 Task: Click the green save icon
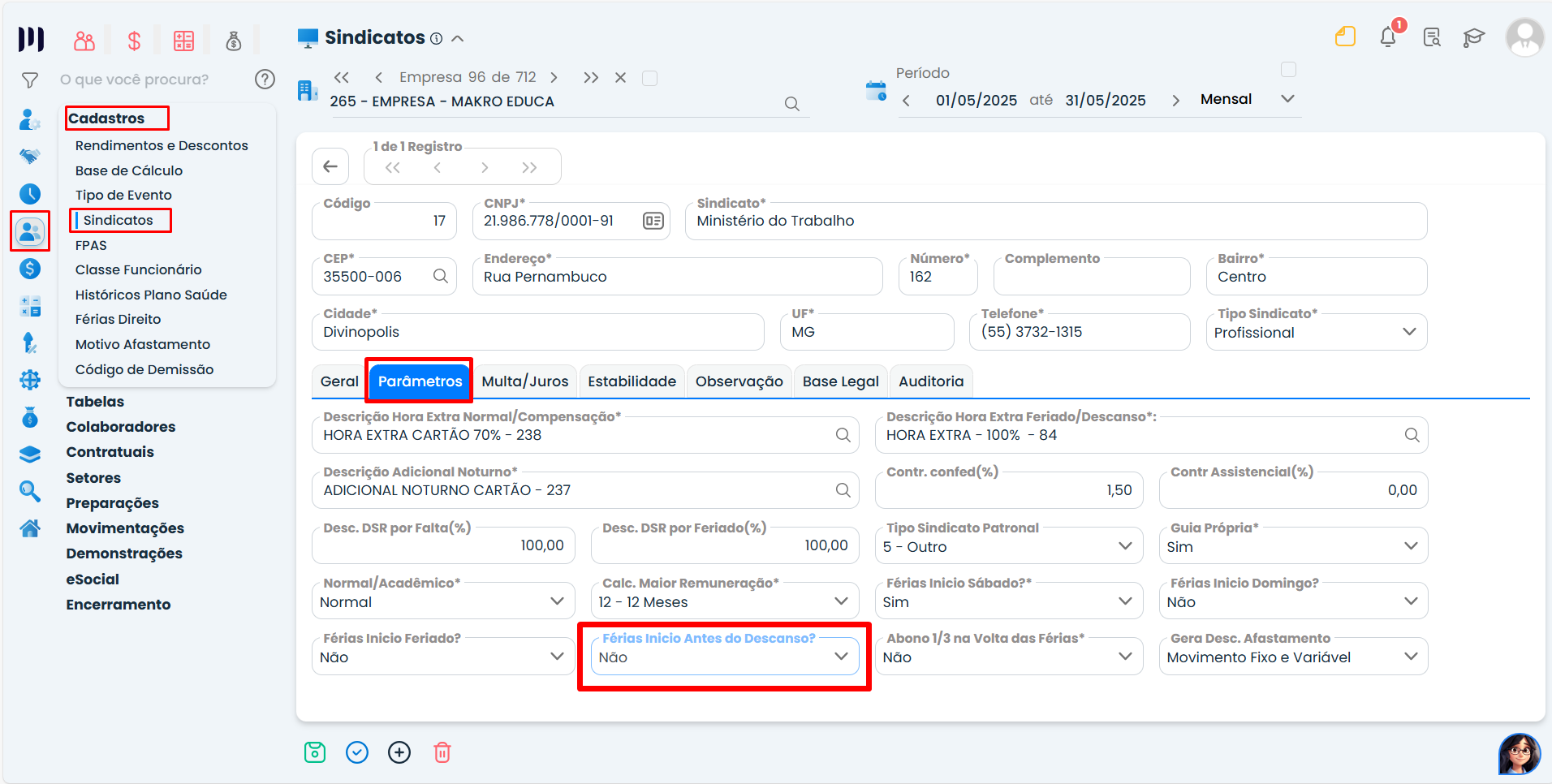(x=315, y=752)
